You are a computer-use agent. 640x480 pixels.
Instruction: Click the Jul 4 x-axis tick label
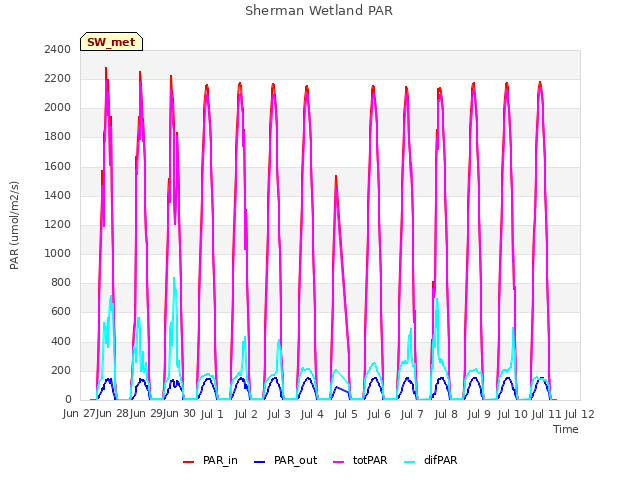pos(312,415)
